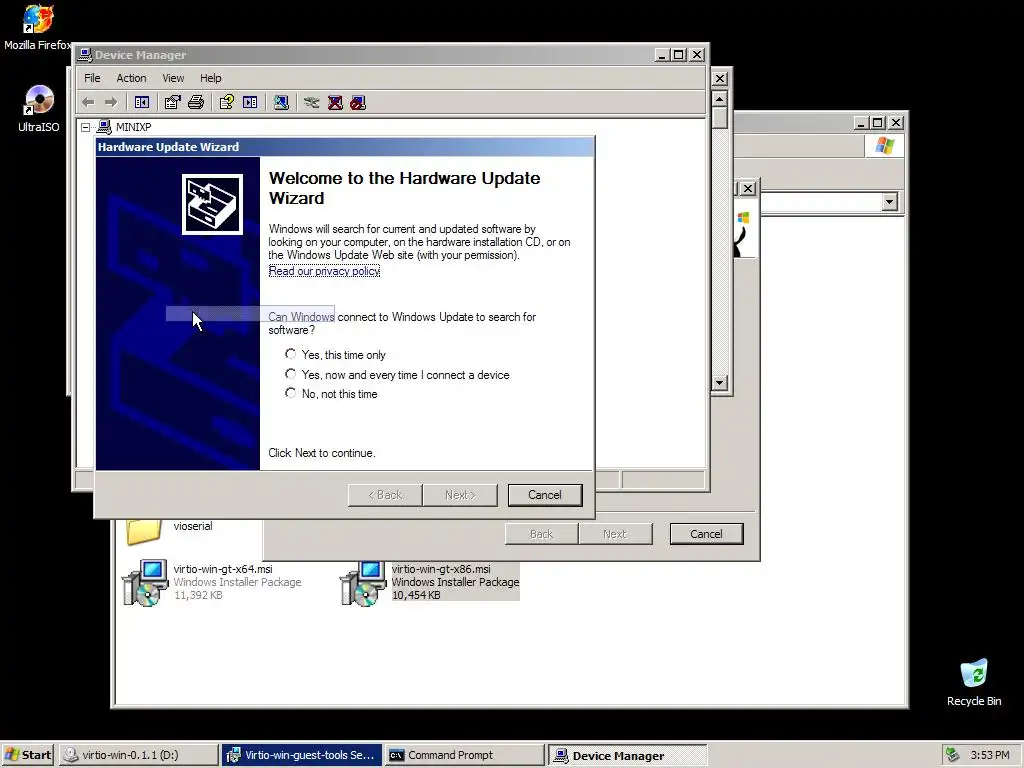The width and height of the screenshot is (1024, 768).
Task: Open the View menu in Device Manager
Action: pyautogui.click(x=173, y=78)
